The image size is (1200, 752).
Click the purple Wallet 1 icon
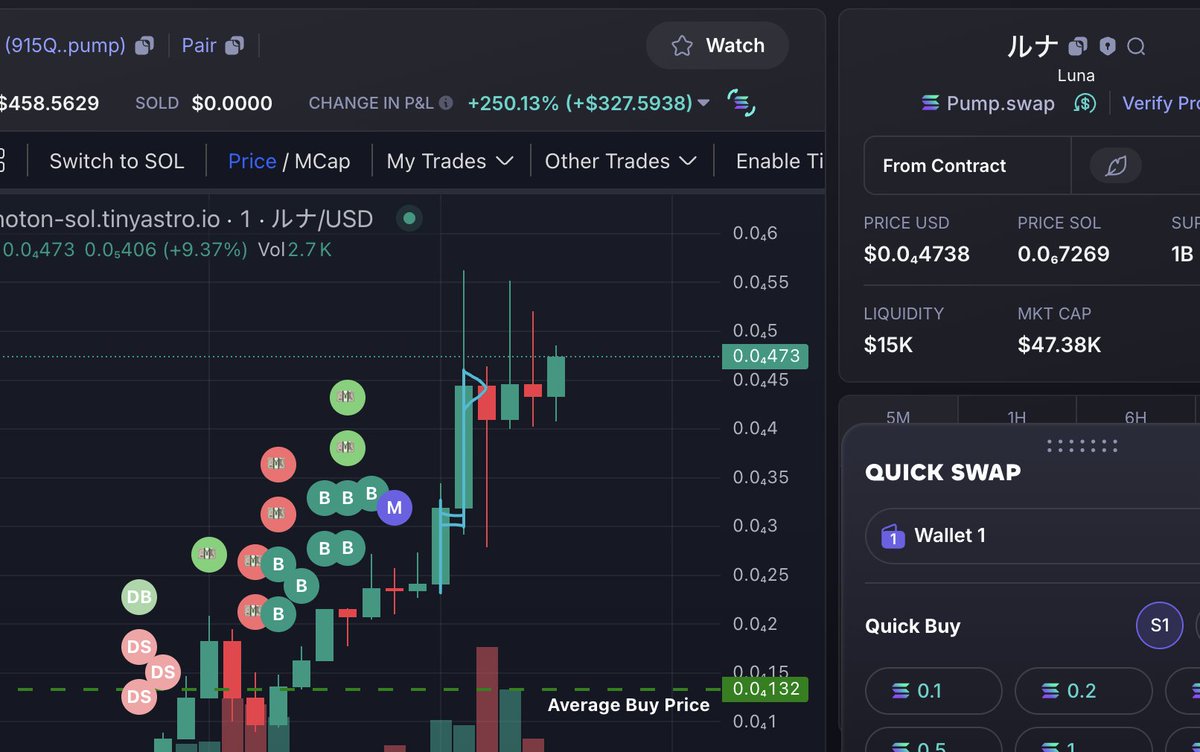click(x=892, y=537)
